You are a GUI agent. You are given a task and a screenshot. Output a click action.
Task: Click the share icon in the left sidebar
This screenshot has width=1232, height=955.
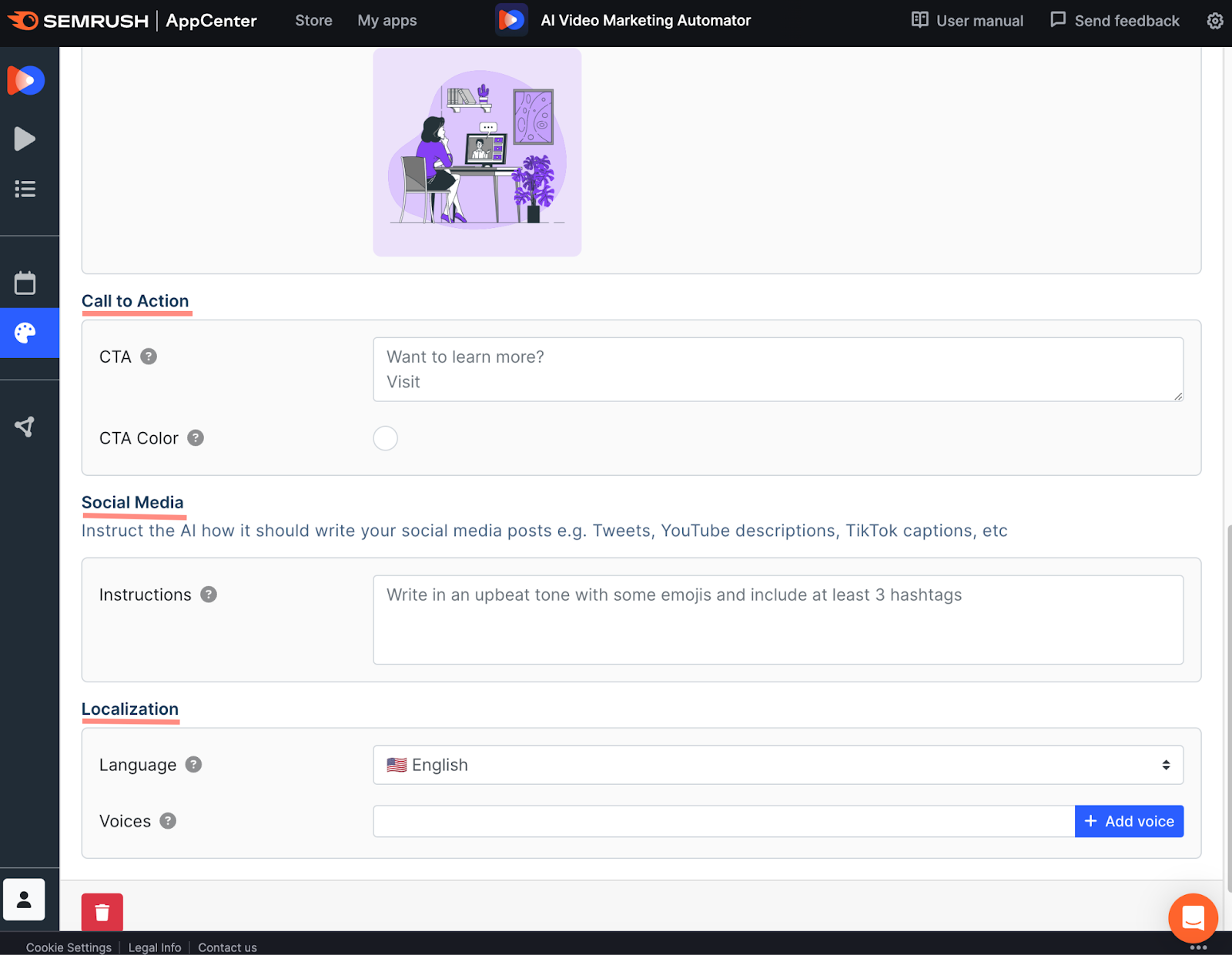25,426
